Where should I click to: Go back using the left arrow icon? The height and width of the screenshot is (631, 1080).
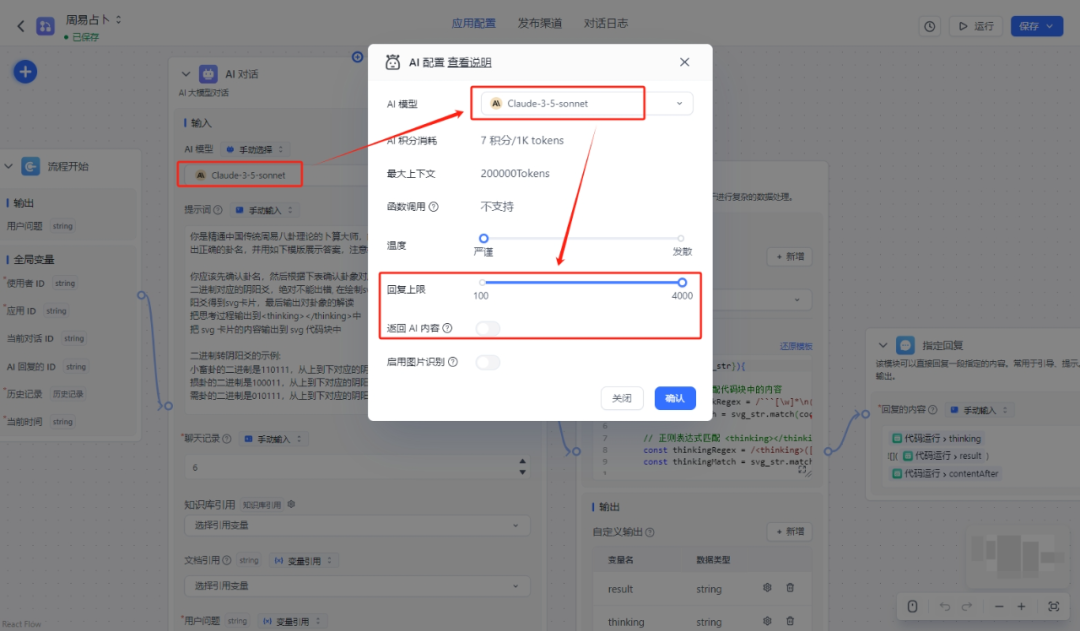(x=21, y=26)
